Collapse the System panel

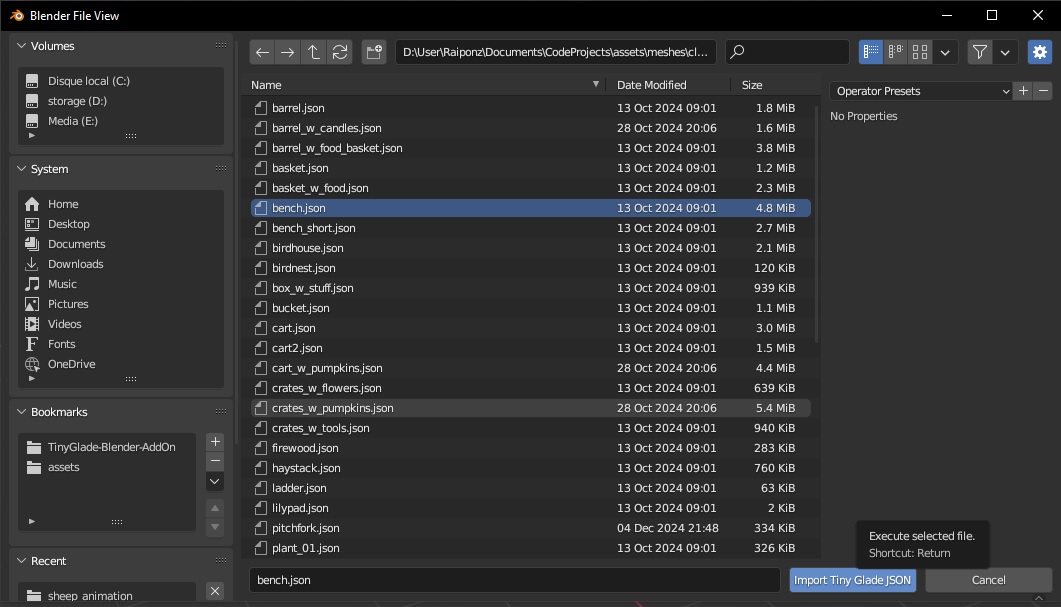[x=22, y=168]
